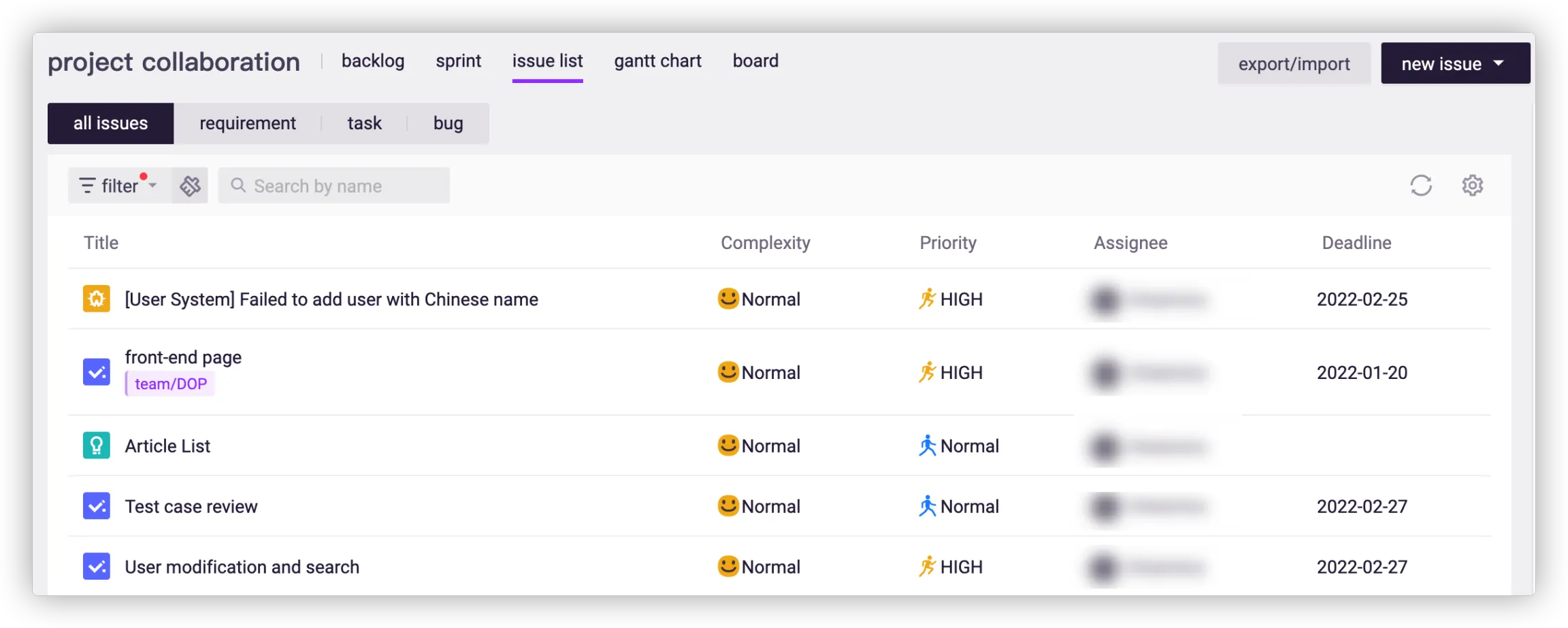Viewport: 1568px width, 628px height.
Task: Toggle the task issue type view
Action: pyautogui.click(x=364, y=123)
